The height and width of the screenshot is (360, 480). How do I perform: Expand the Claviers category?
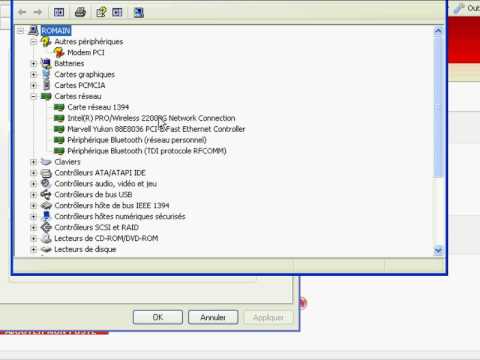point(34,162)
